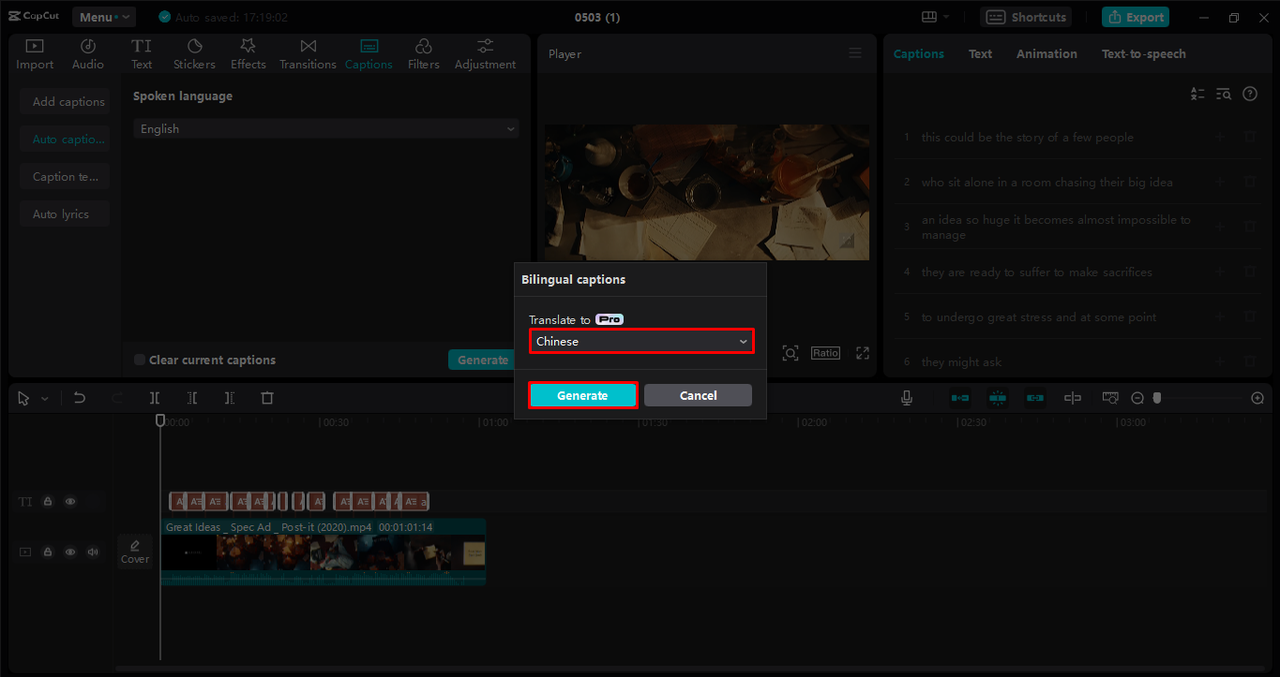Select the Great Ideas video clip in timeline
The height and width of the screenshot is (677, 1280).
pyautogui.click(x=323, y=551)
